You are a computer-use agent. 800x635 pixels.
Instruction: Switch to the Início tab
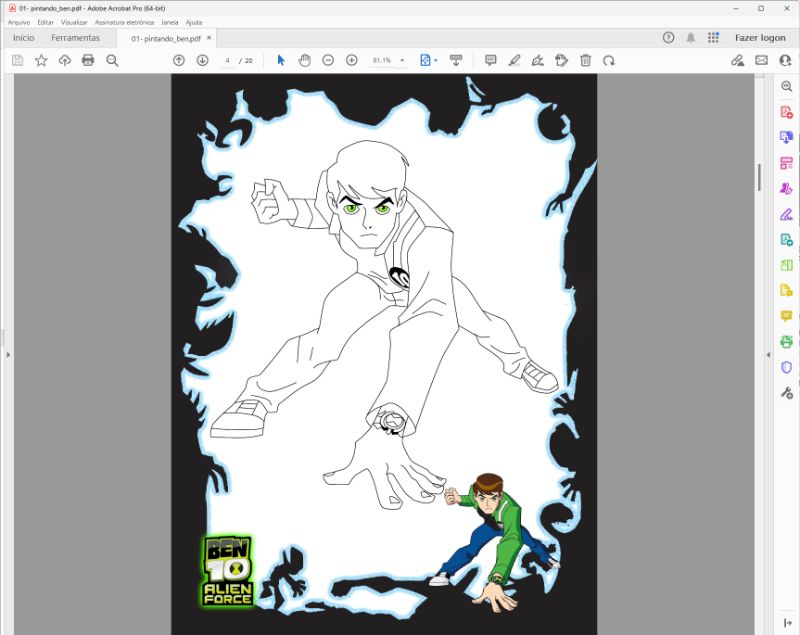(23, 38)
